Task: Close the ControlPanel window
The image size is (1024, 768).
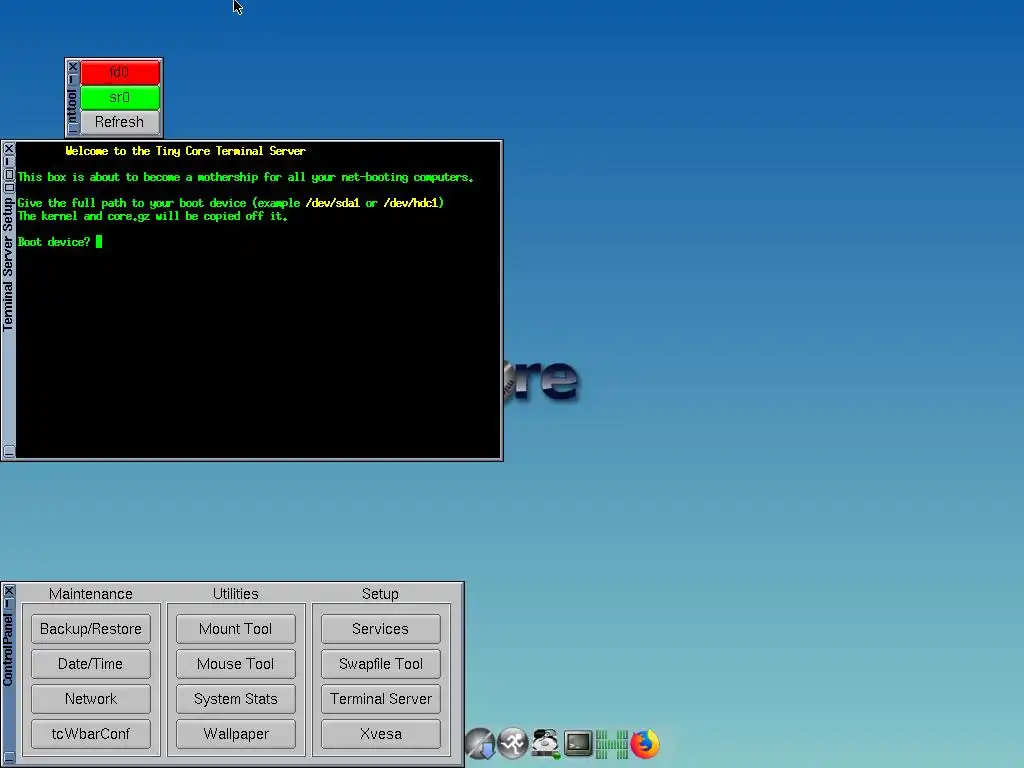Action: pyautogui.click(x=8, y=591)
